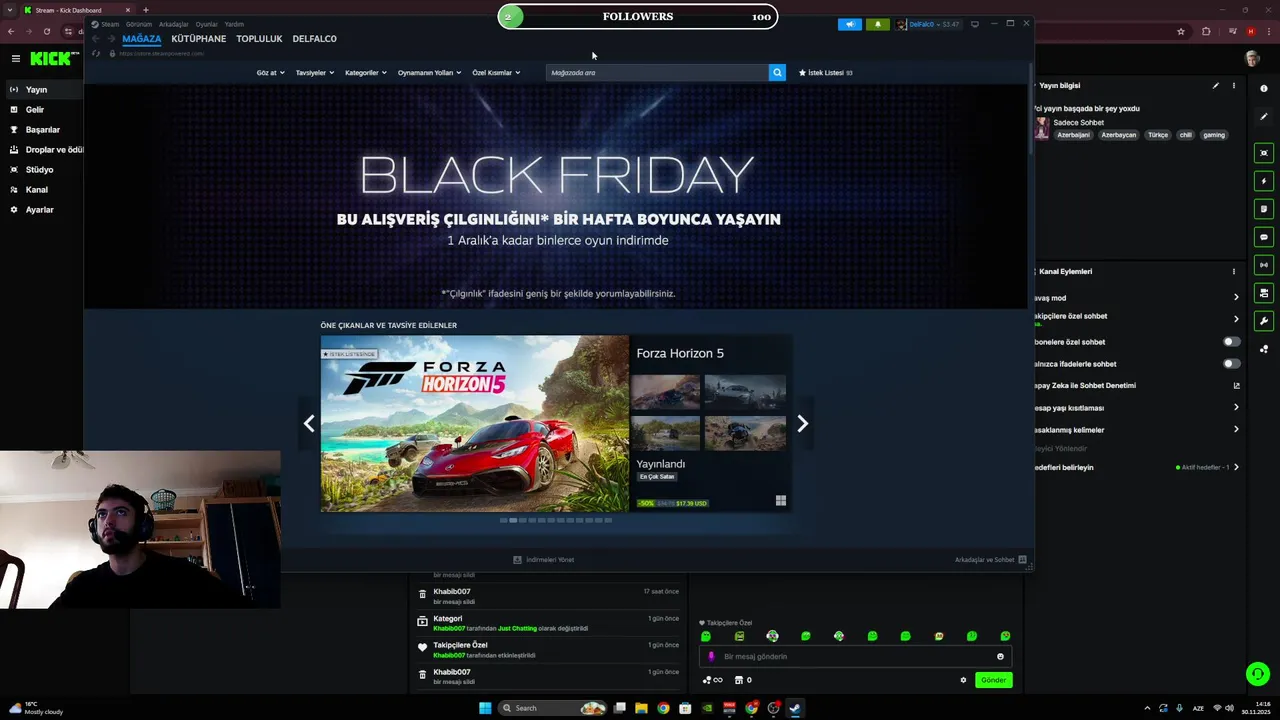Open Microsoft Store from the taskbar
The width and height of the screenshot is (1280, 720).
coord(685,708)
